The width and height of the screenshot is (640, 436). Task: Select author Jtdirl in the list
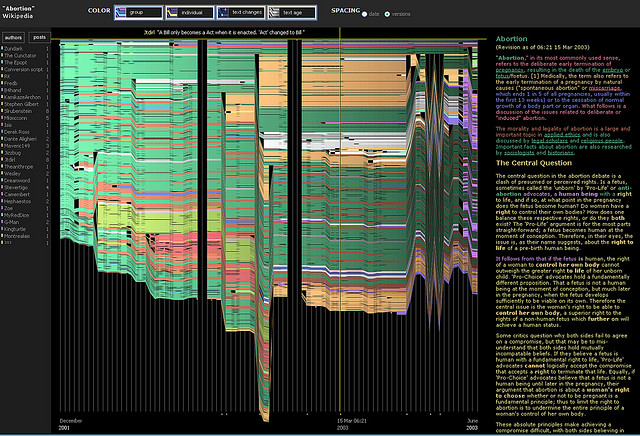click(9, 160)
